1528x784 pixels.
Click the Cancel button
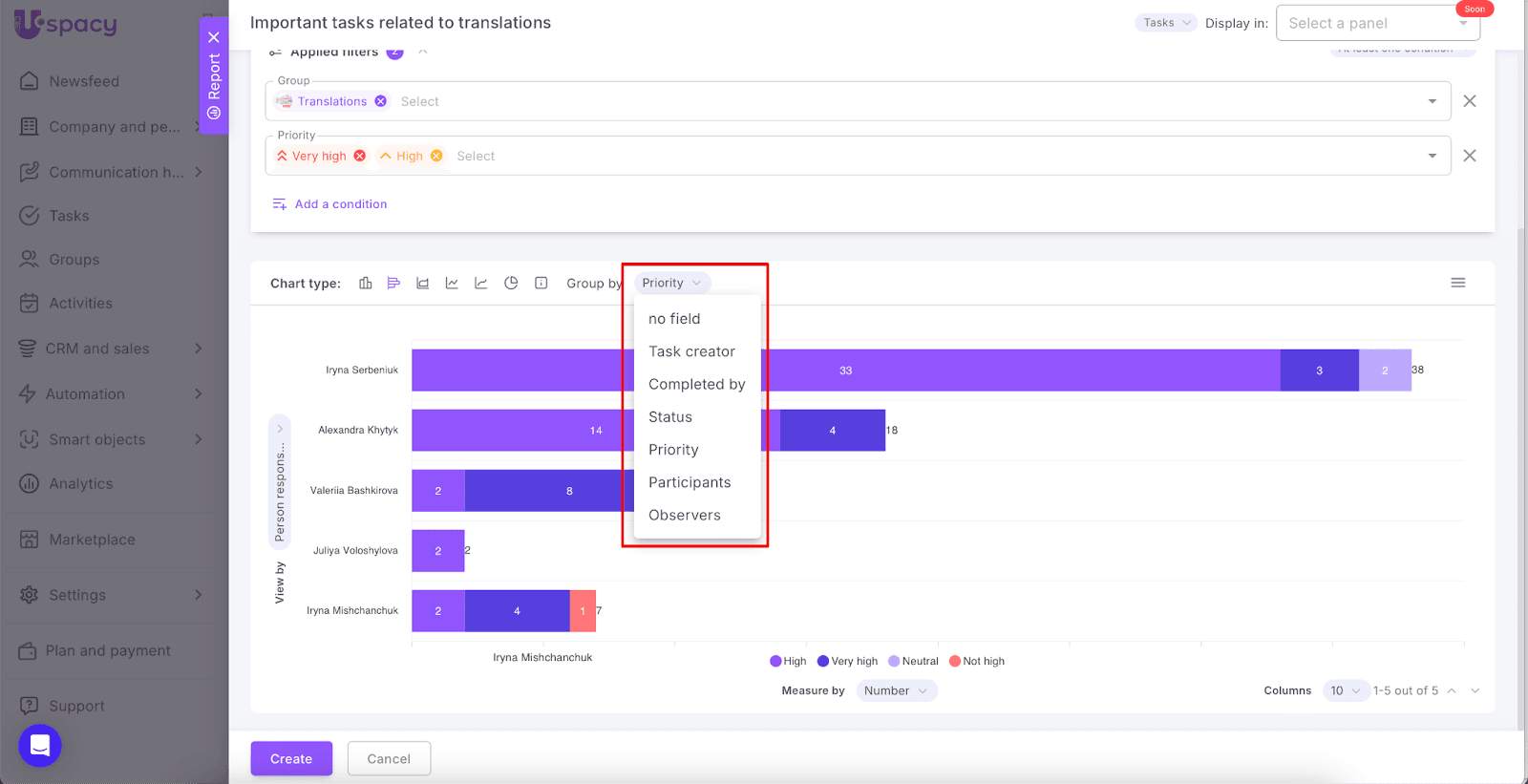pos(389,758)
